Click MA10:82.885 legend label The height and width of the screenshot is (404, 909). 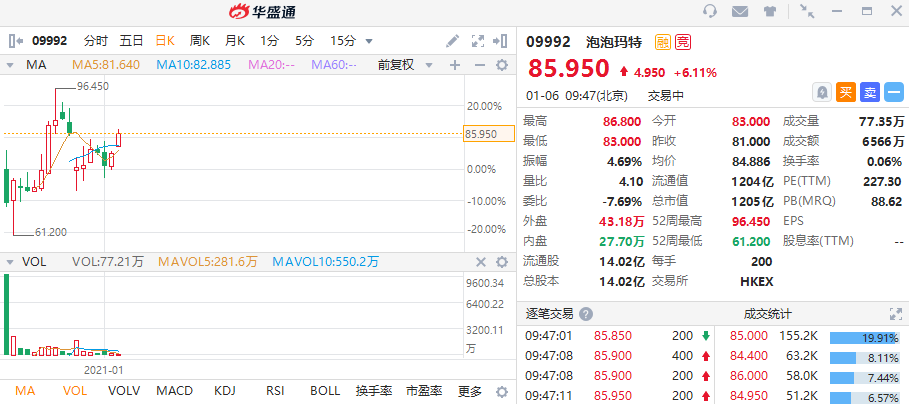tap(194, 65)
